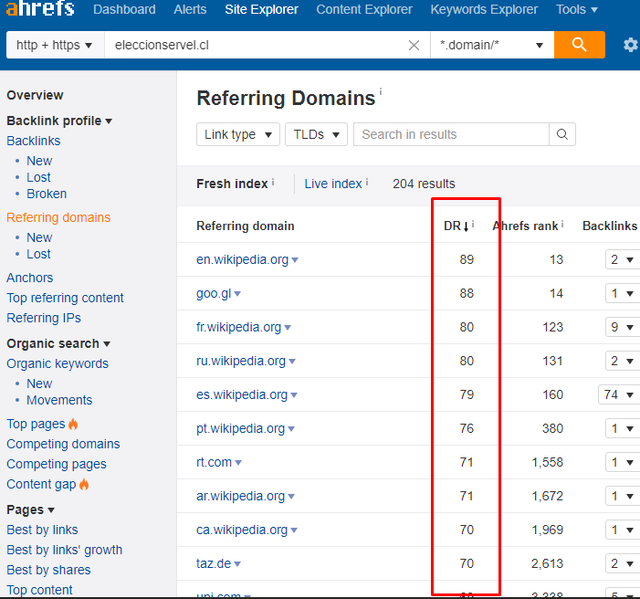The image size is (640, 599).
Task: Sort by the Backlinks column header
Action: [x=610, y=226]
